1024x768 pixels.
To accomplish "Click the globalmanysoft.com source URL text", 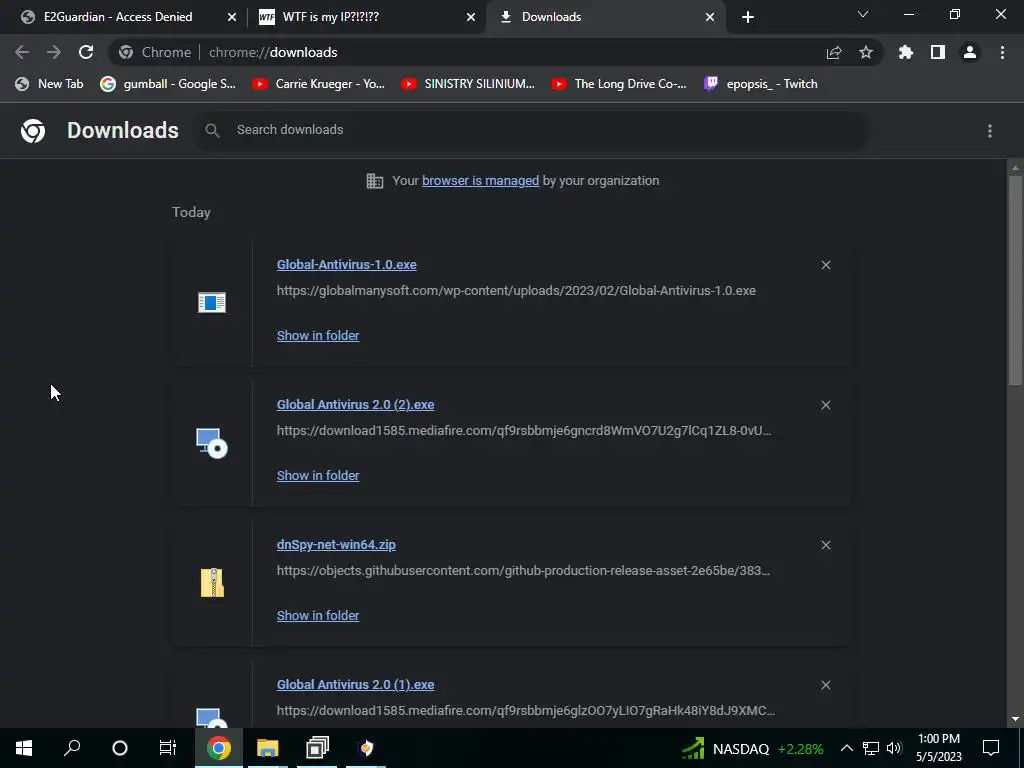I will 516,291.
